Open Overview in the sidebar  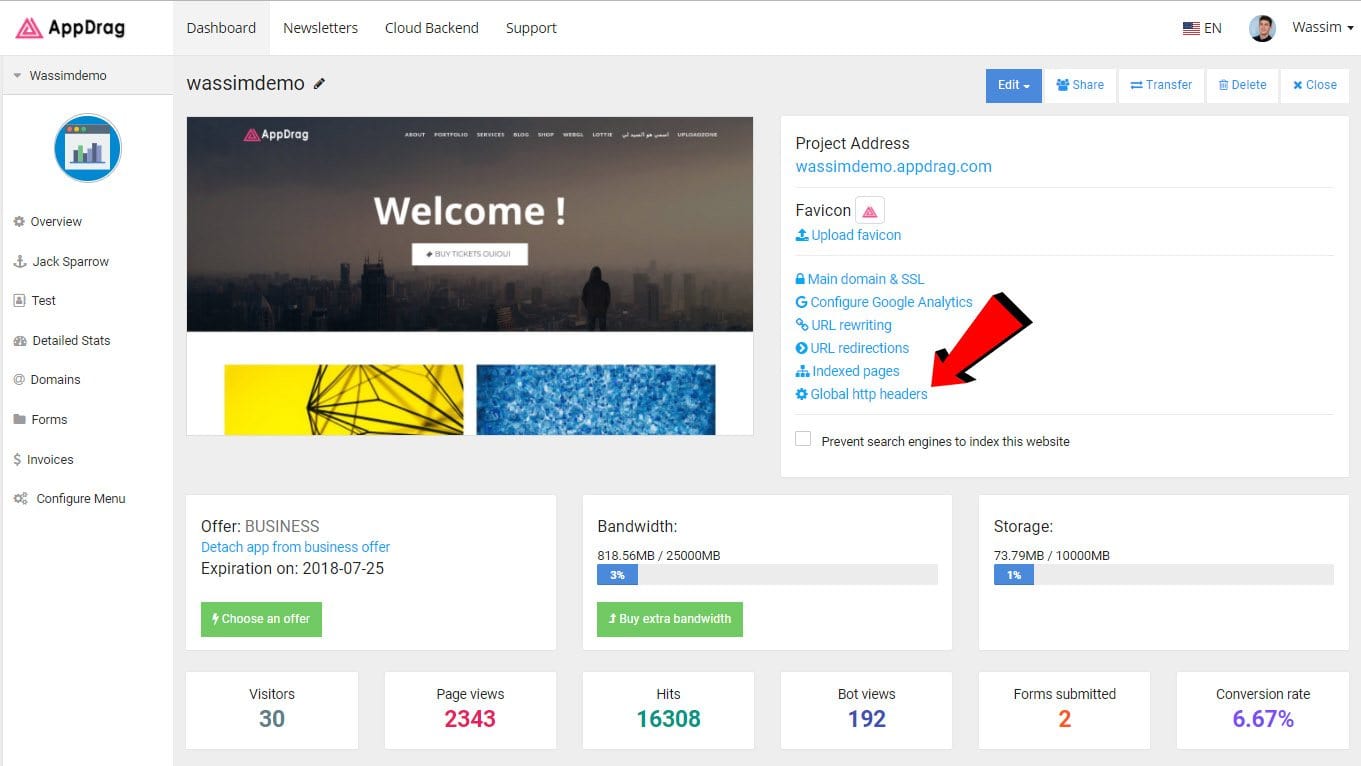56,222
